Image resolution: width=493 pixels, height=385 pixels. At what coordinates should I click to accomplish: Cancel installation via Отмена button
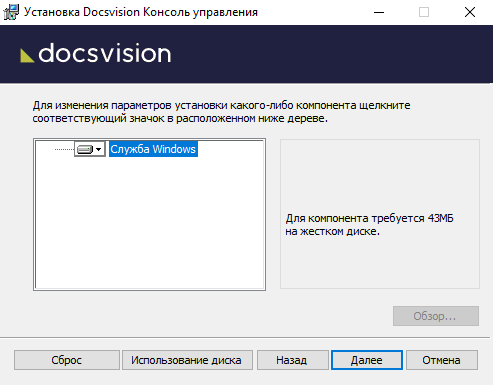pyautogui.click(x=442, y=360)
